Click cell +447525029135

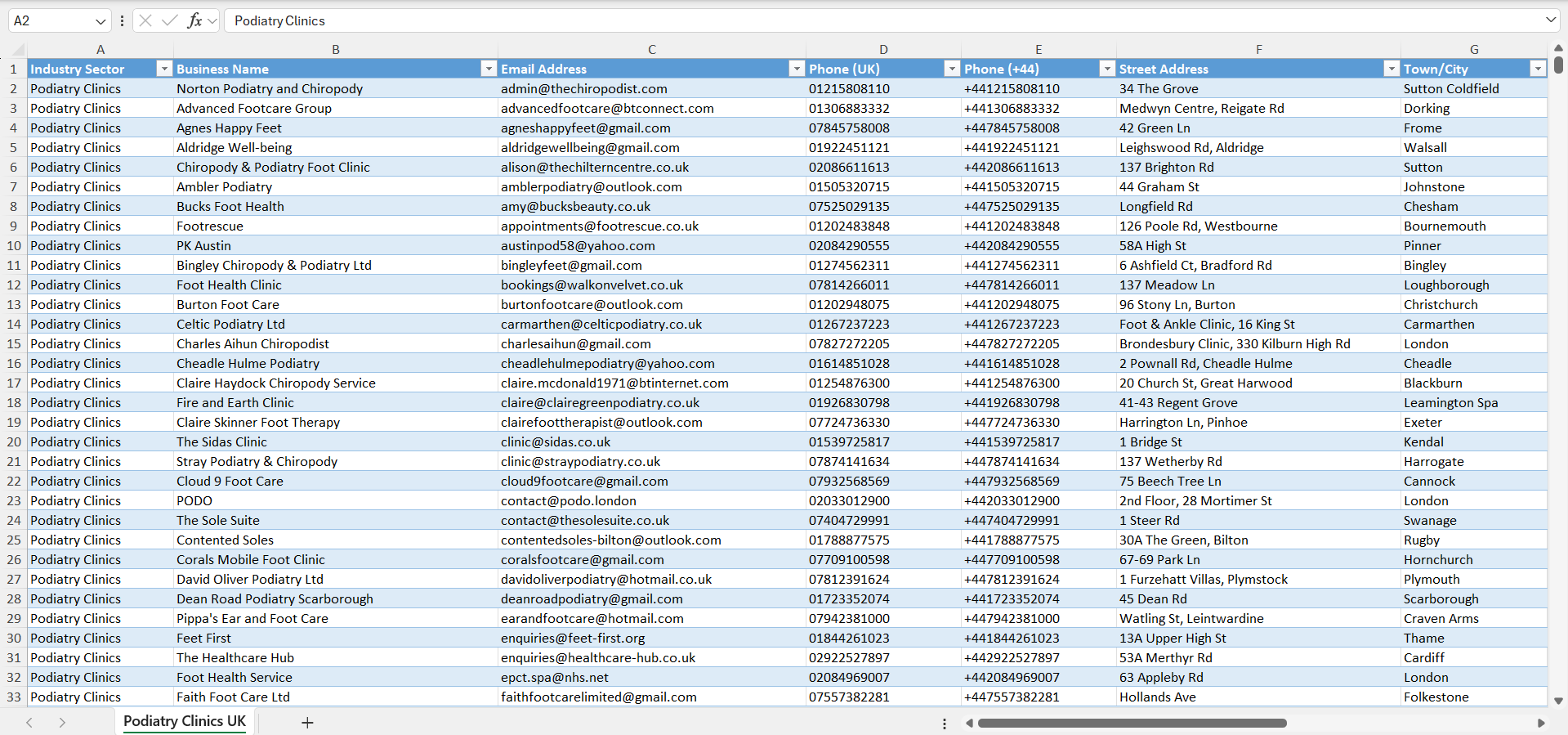(x=1039, y=206)
